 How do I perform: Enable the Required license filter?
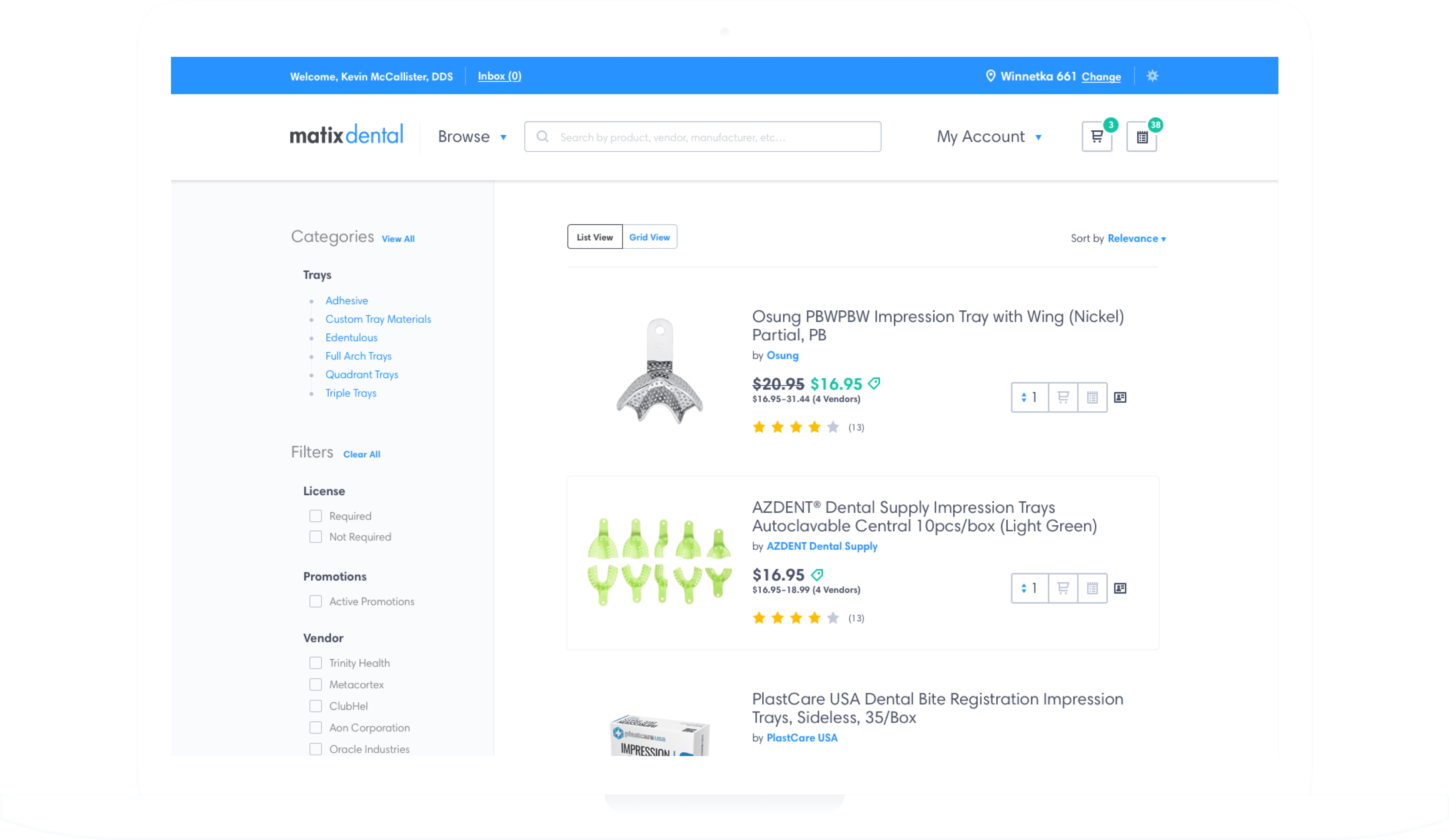316,516
